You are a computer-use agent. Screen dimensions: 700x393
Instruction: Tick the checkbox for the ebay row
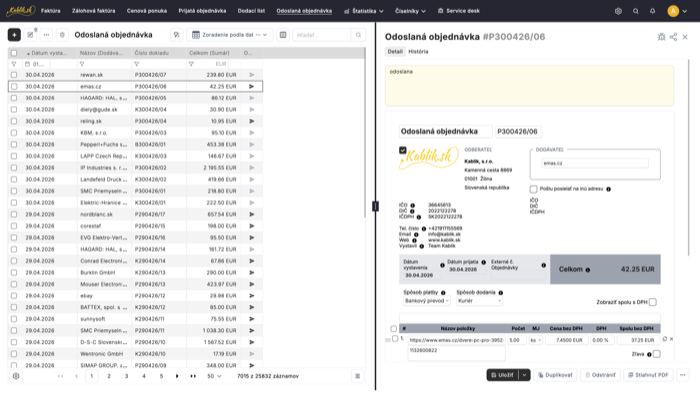[14, 296]
